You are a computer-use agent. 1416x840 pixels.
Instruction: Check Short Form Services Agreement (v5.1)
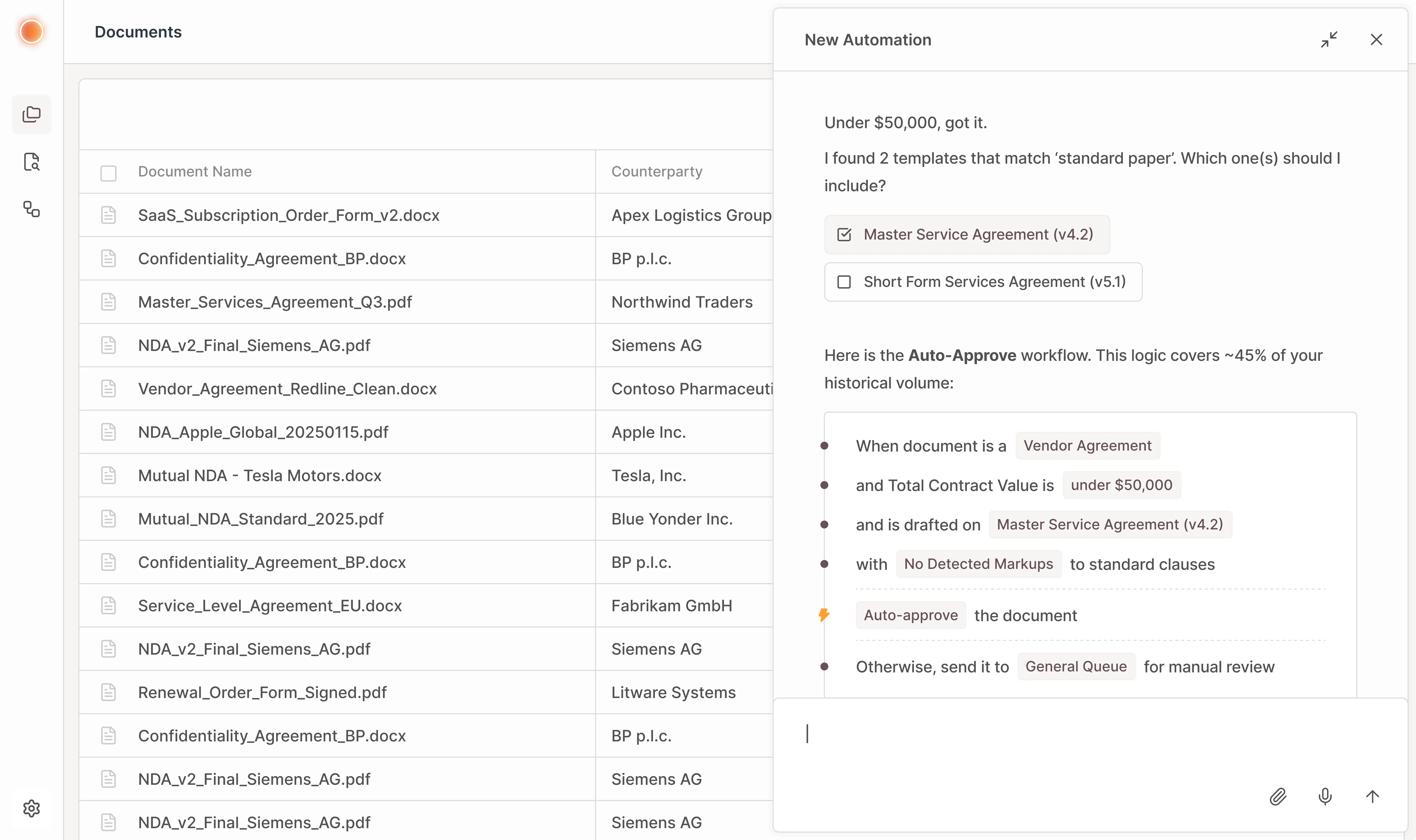tap(844, 282)
